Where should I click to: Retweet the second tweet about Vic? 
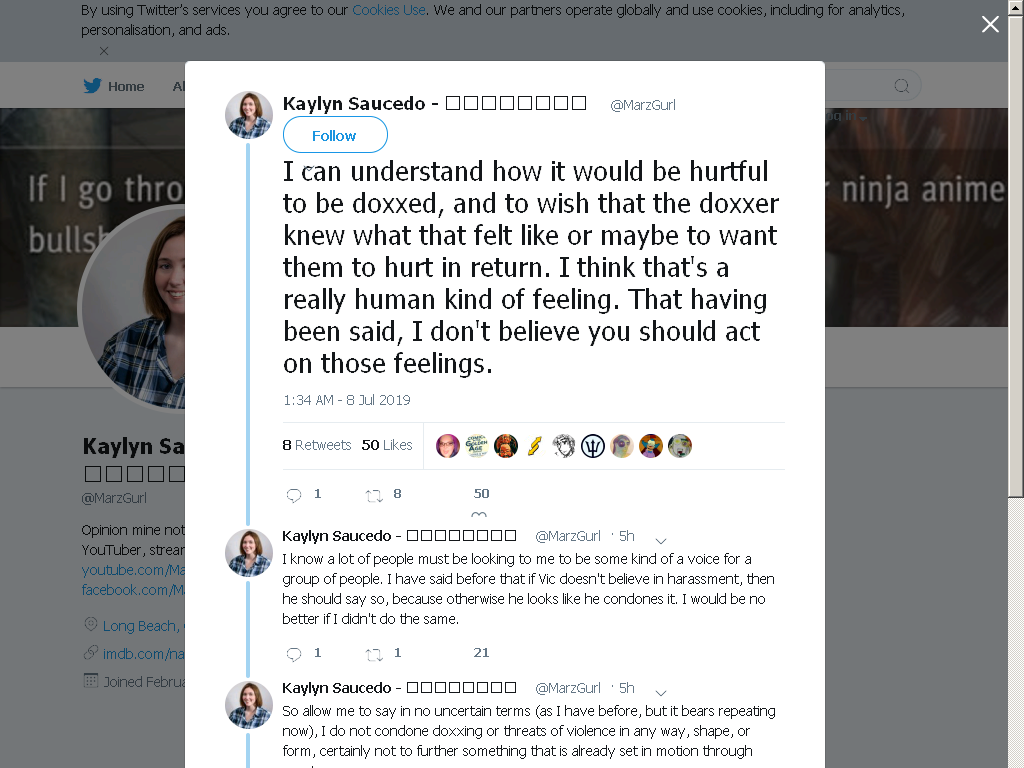(x=374, y=654)
